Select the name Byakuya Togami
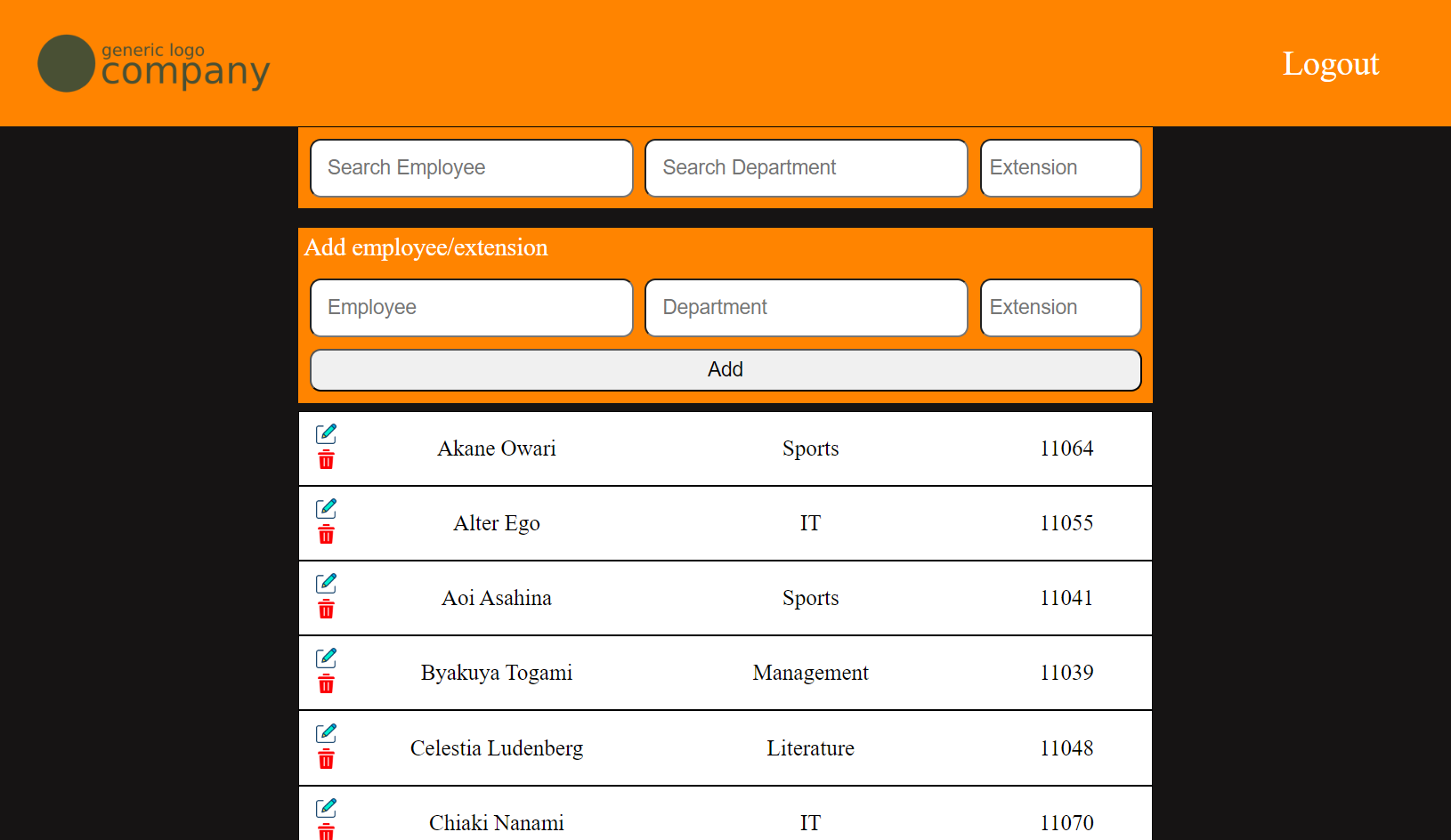 (497, 673)
